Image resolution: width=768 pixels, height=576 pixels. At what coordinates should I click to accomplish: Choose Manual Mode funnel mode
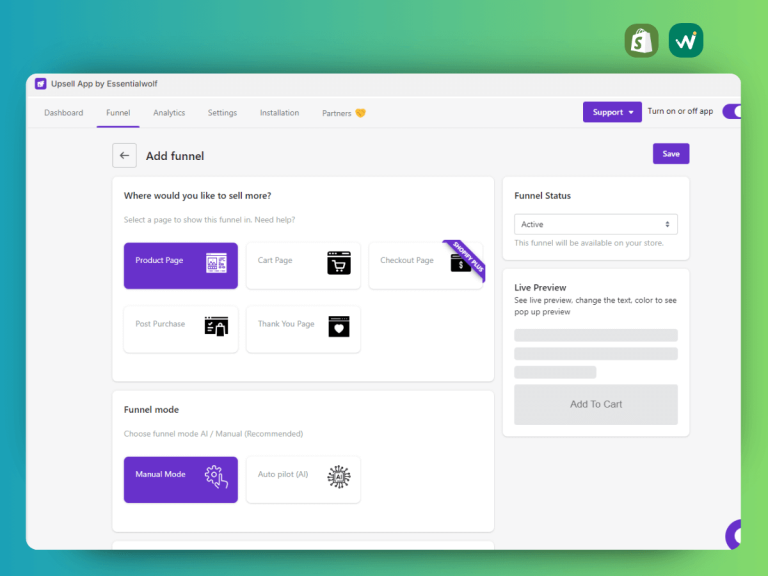click(181, 480)
